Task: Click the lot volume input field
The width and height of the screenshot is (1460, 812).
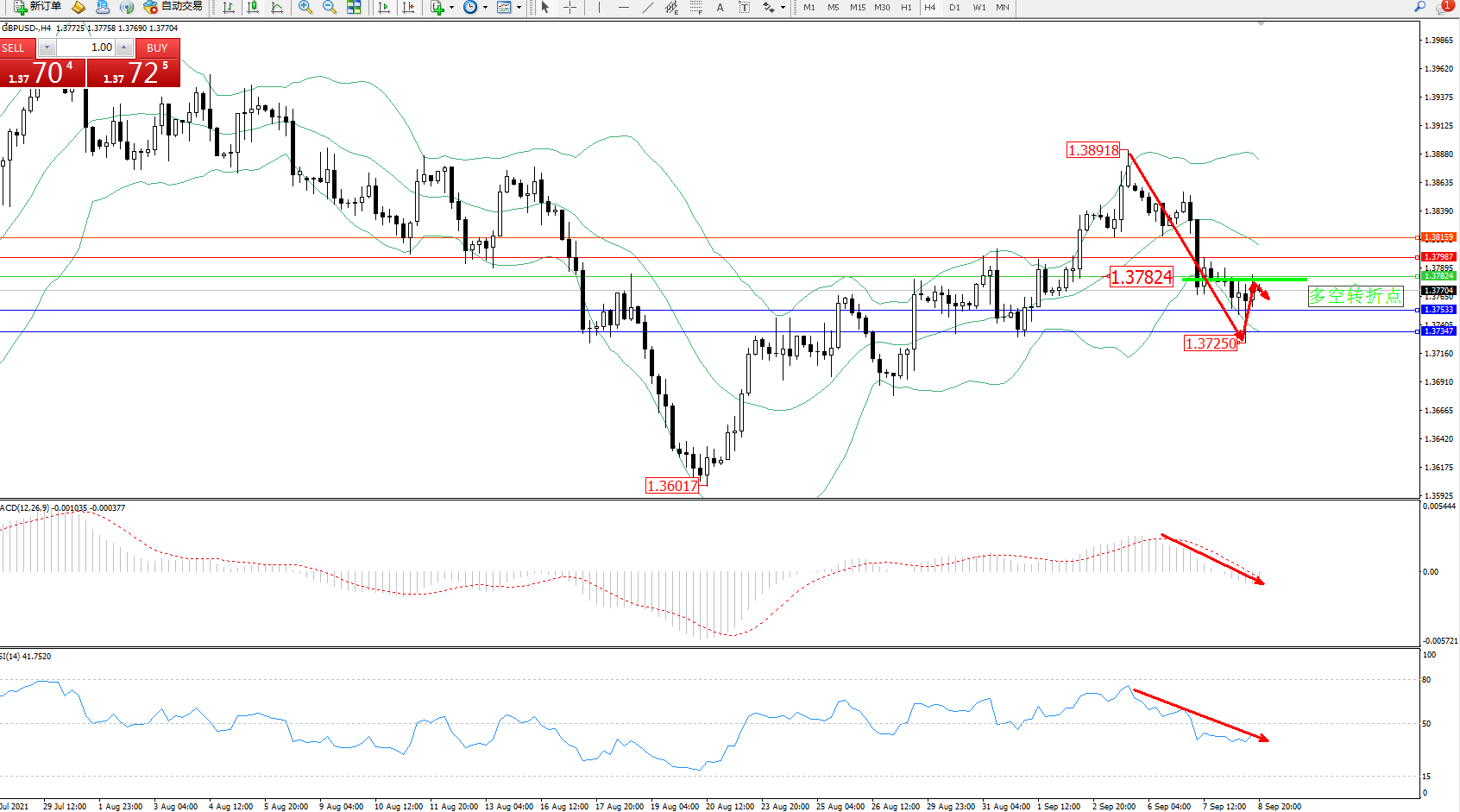Action: [86, 47]
